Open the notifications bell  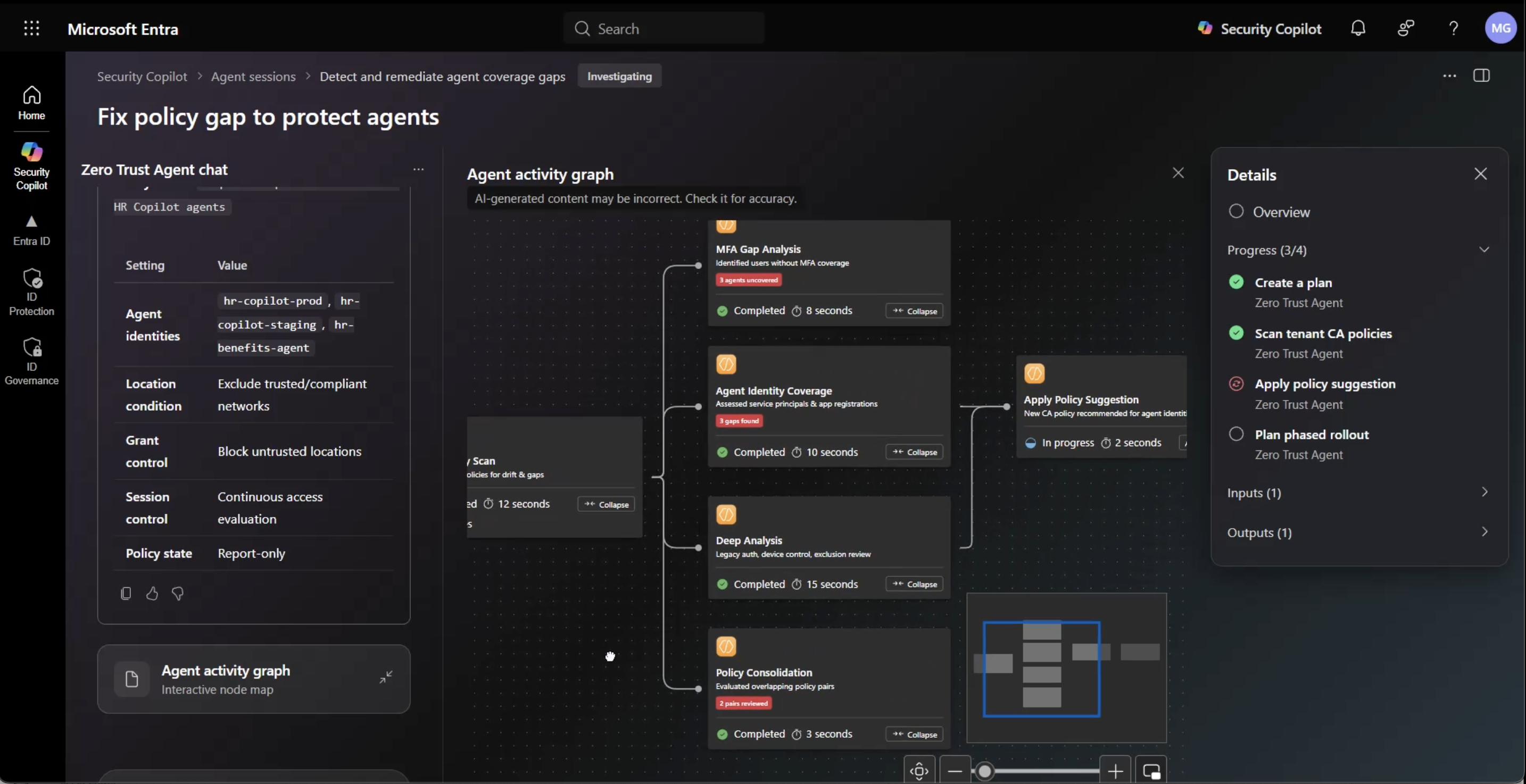(1358, 28)
